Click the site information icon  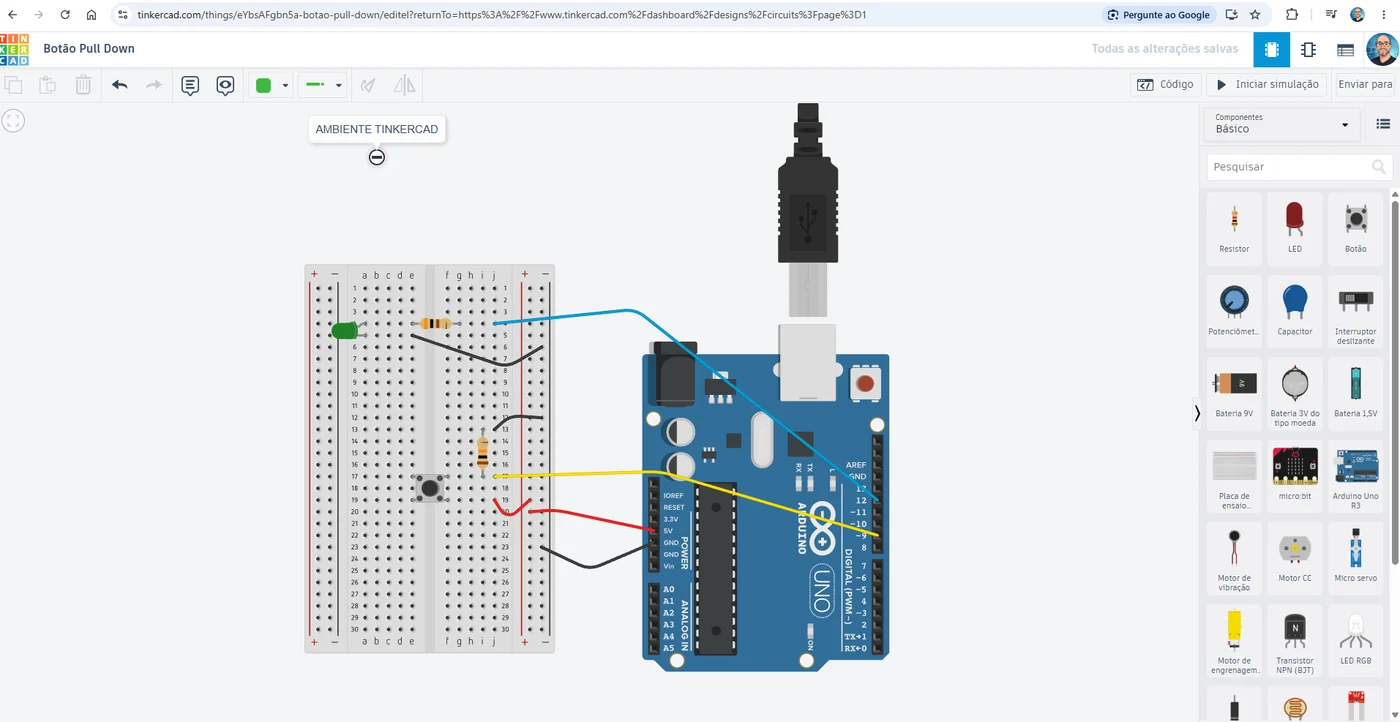coord(122,15)
